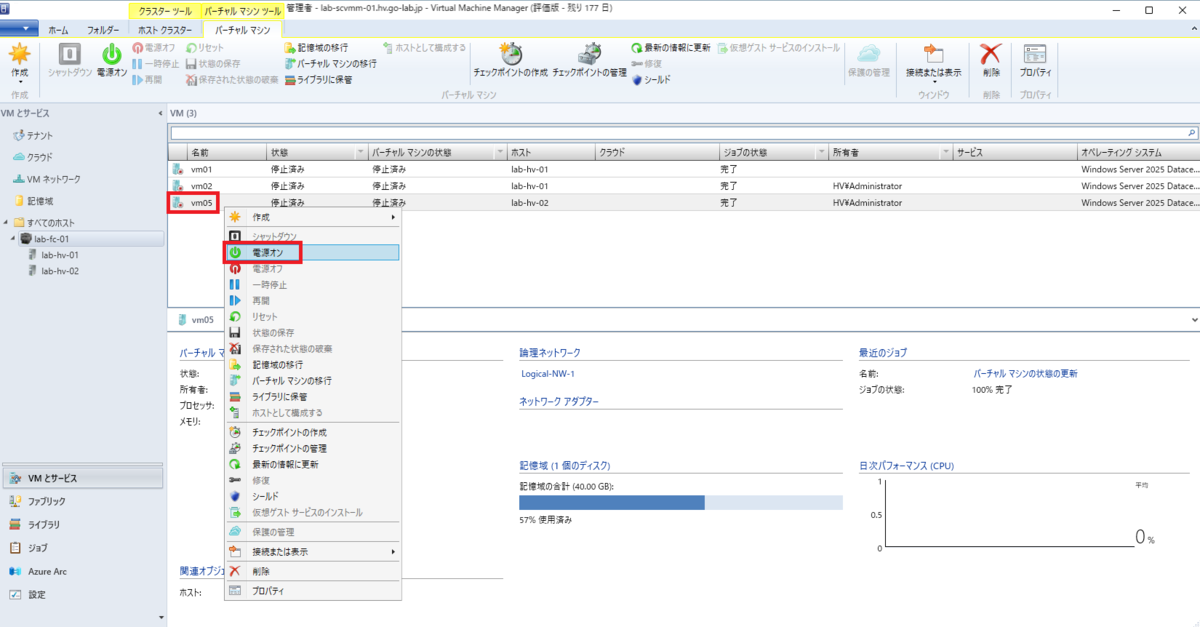This screenshot has width=1200, height=627.
Task: Choose ライブラリに保管 in context menu
Action: point(312,397)
